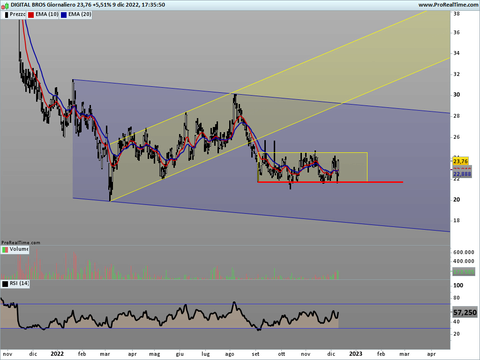Click the 36 price axis label
Screen dimensions: 480x360
(456, 33)
